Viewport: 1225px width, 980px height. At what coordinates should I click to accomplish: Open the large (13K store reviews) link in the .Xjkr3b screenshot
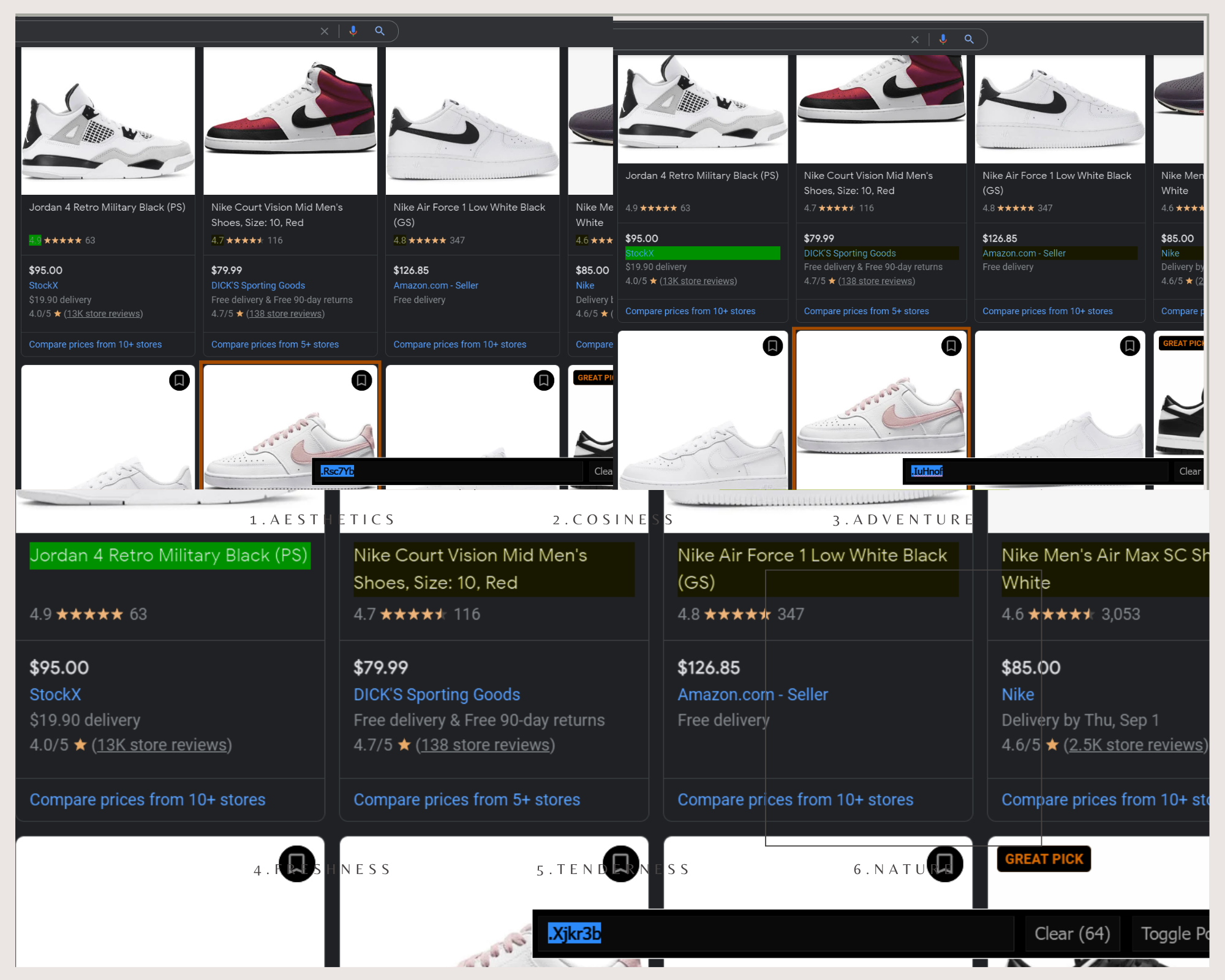click(162, 745)
